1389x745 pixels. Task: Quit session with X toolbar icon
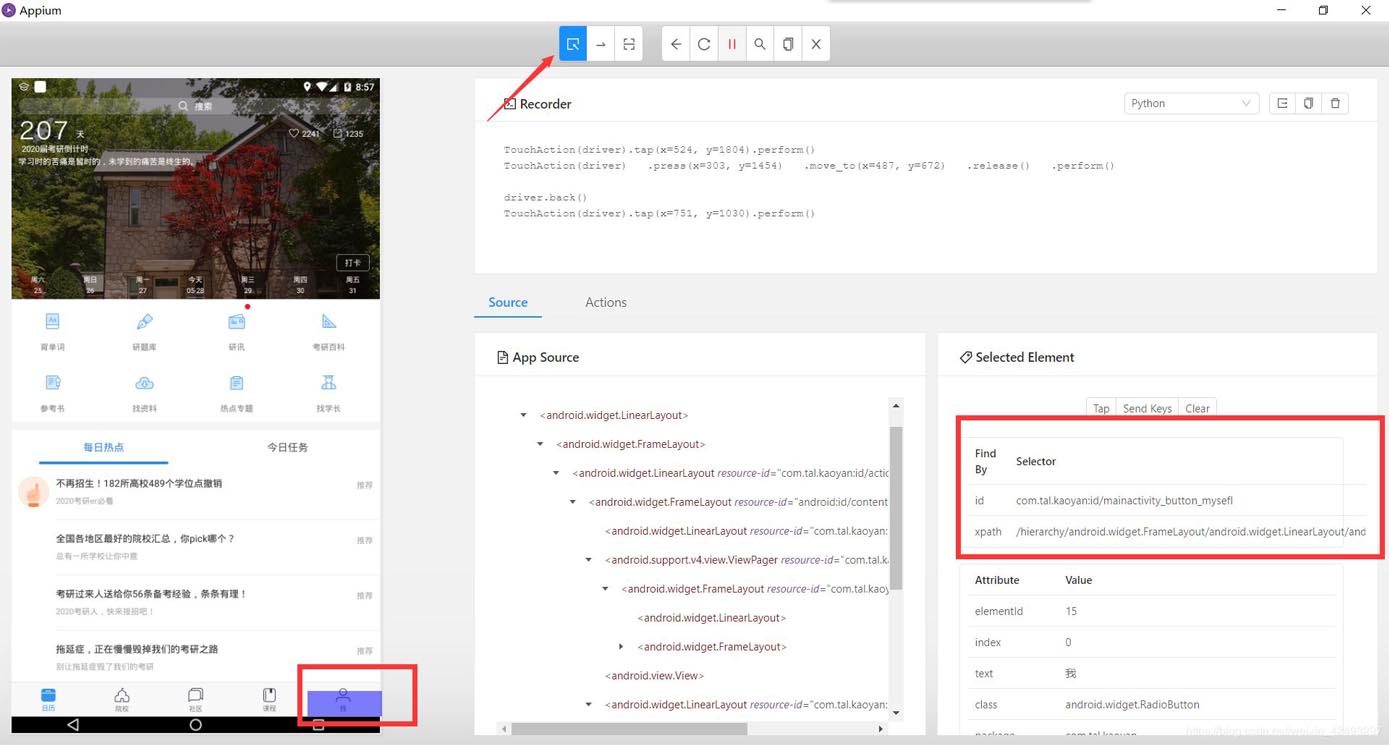(816, 44)
